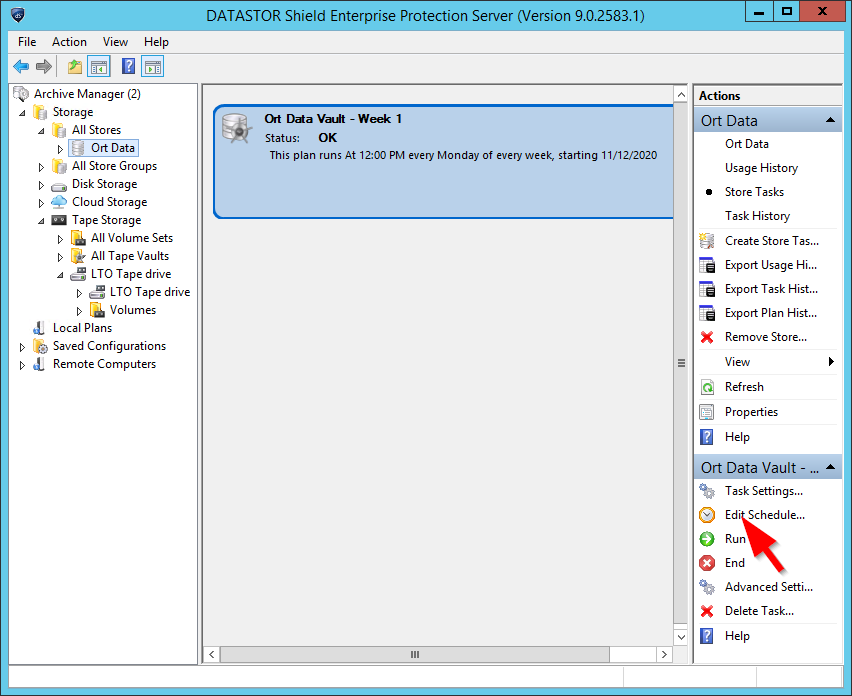Select Volumes under LTO Tape drive
This screenshot has width=852, height=696.
click(133, 310)
